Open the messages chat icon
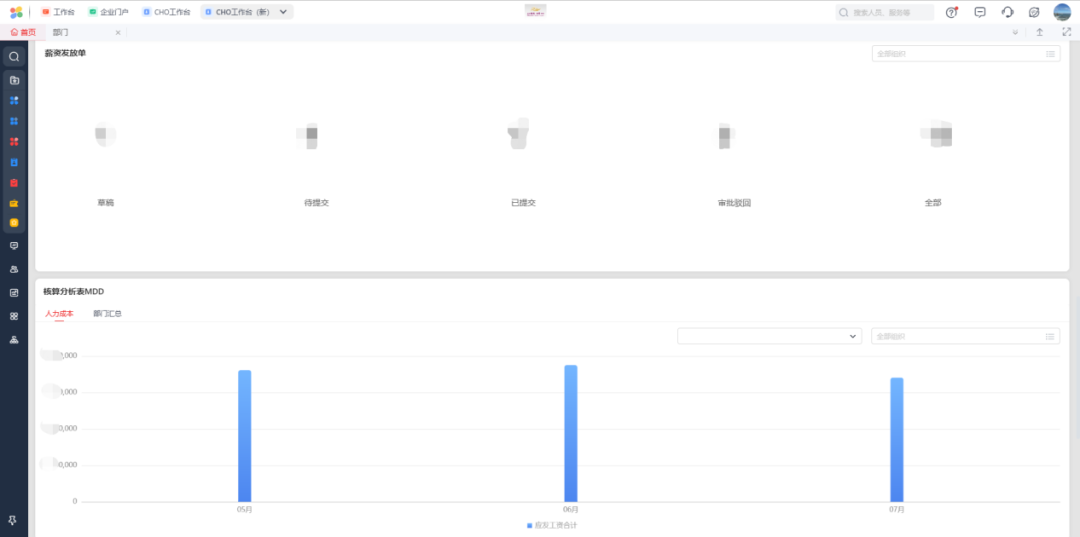Image resolution: width=1080 pixels, height=537 pixels. tap(980, 12)
